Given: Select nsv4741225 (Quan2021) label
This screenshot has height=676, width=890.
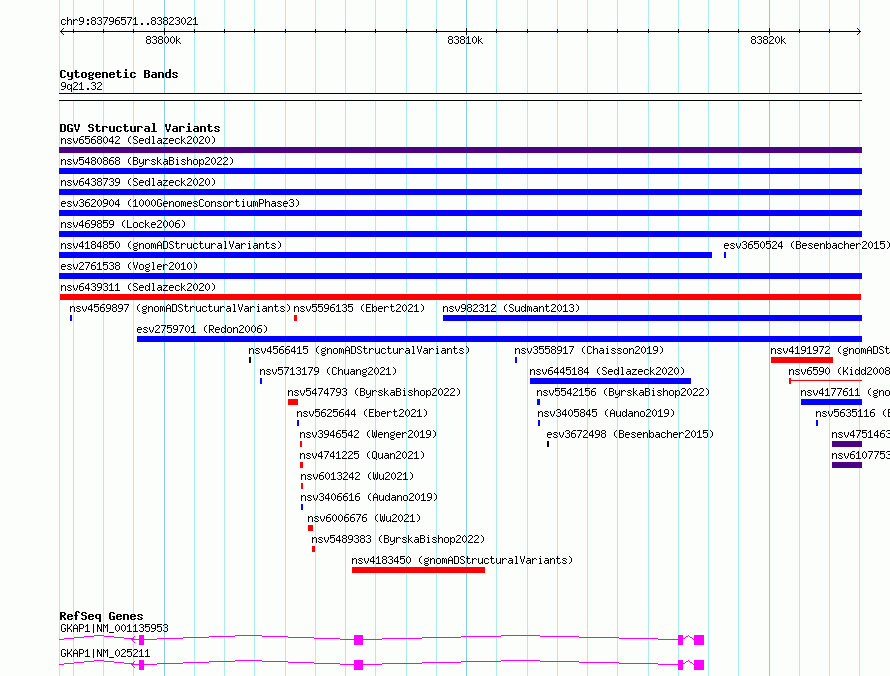Looking at the screenshot, I should 362,455.
